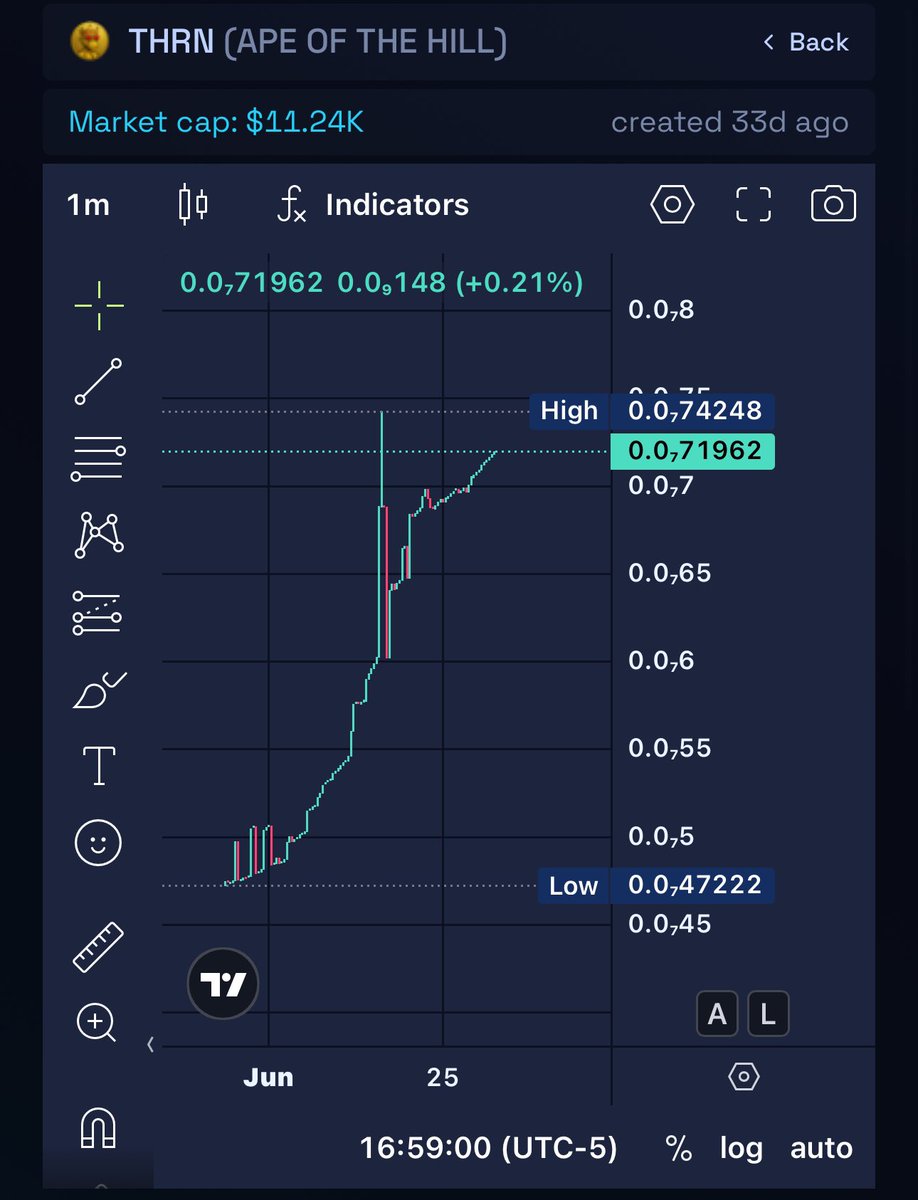918x1200 pixels.
Task: Toggle logarithmic scale with L button
Action: [768, 1014]
